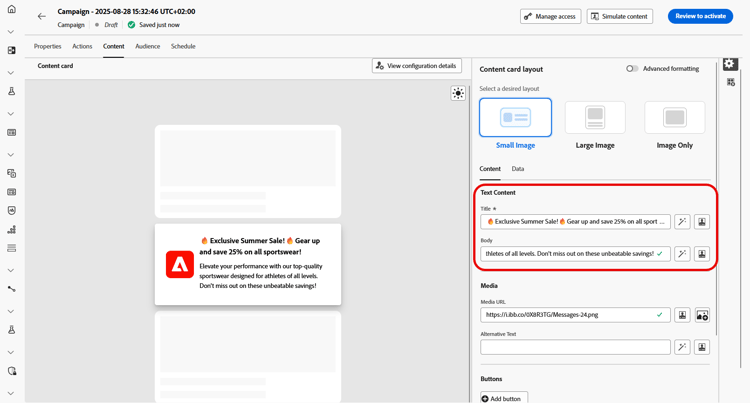Click the 'Draft' status label
This screenshot has width=750, height=403.
111,25
